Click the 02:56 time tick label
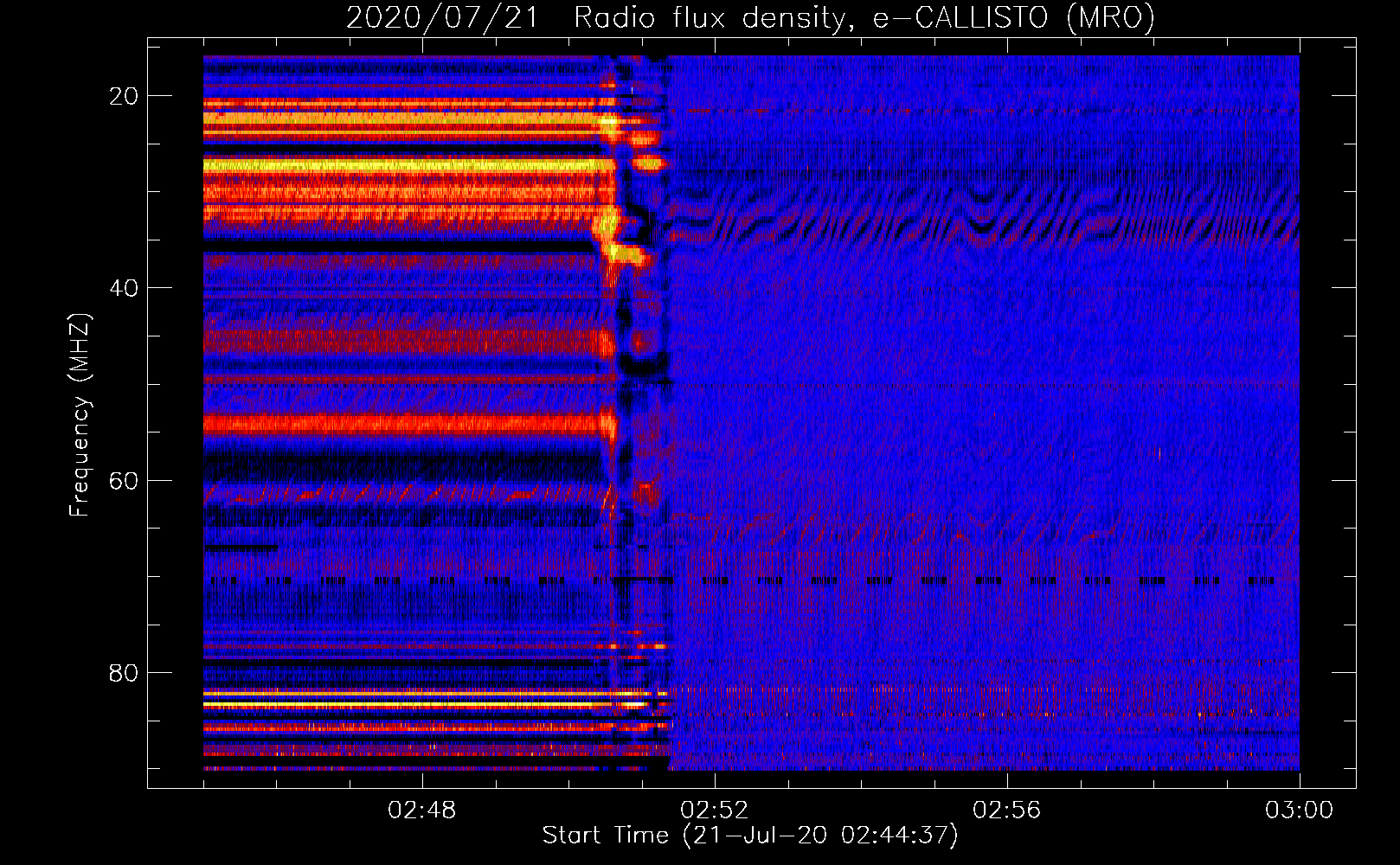 point(1007,811)
